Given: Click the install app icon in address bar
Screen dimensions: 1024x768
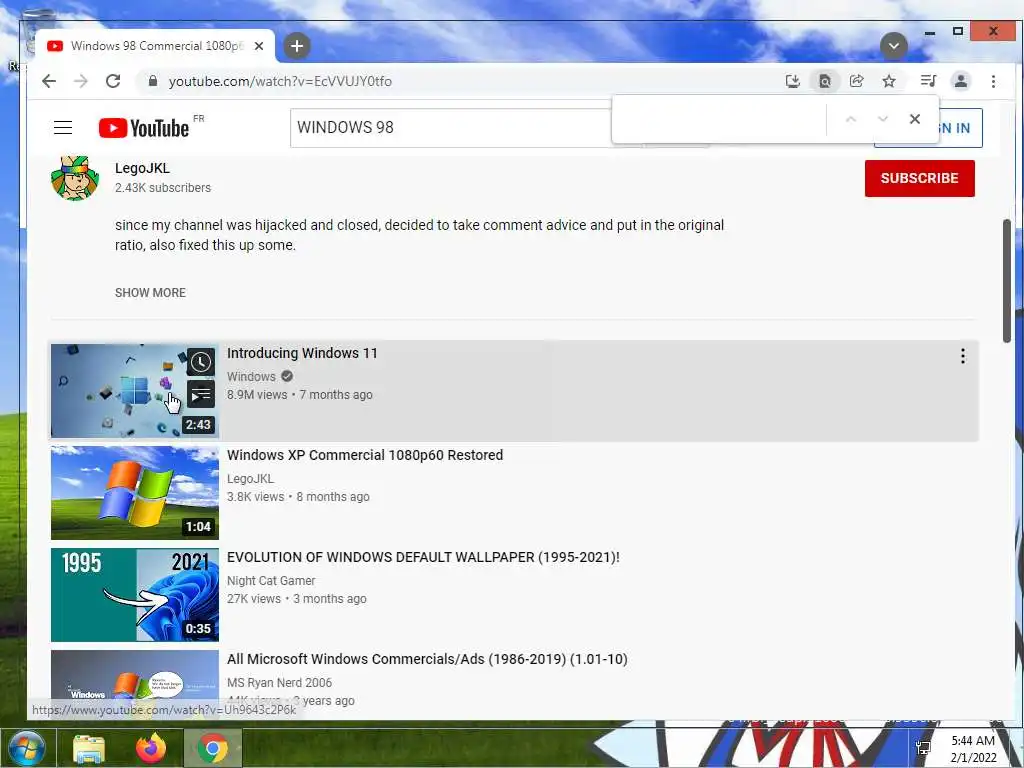Looking at the screenshot, I should (x=793, y=81).
